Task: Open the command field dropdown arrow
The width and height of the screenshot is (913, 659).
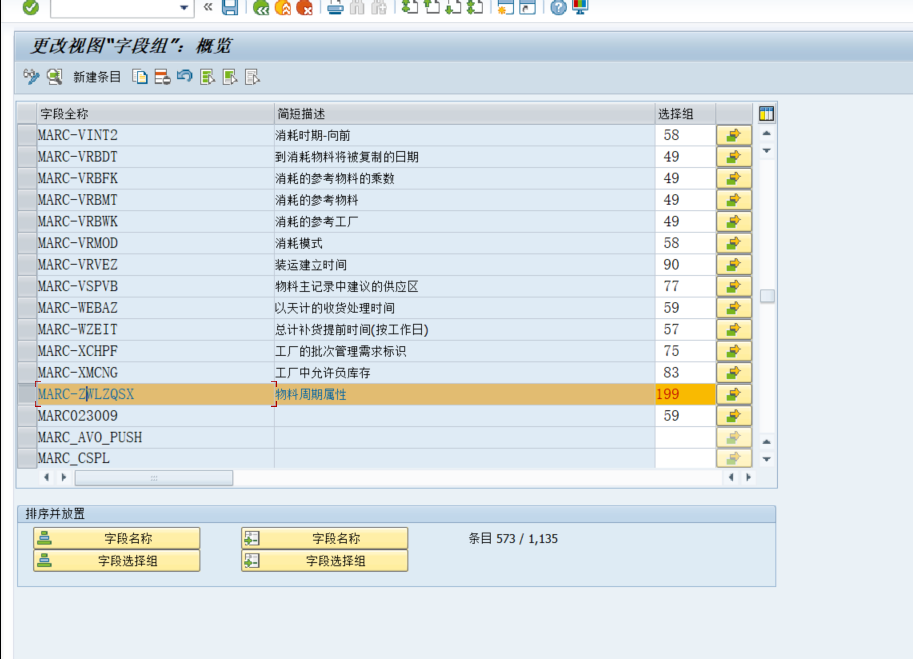Action: coord(184,8)
